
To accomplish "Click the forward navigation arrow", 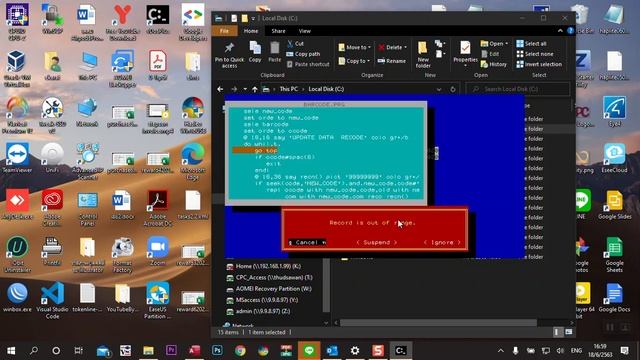I will click(234, 89).
